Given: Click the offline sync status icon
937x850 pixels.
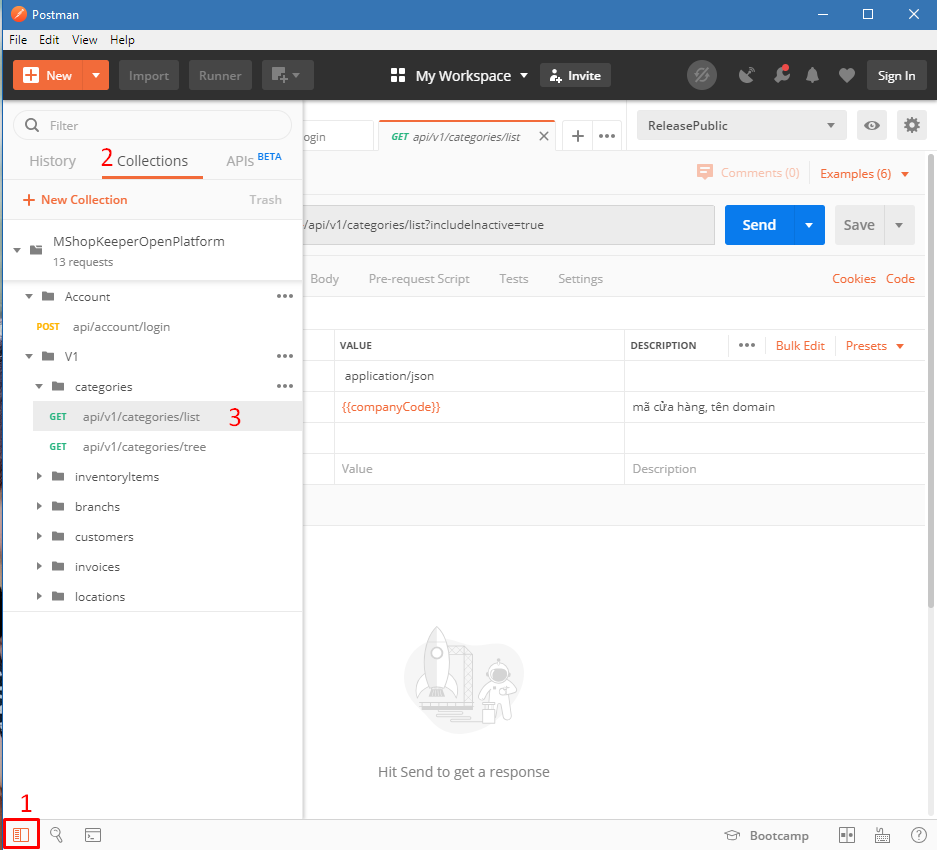Looking at the screenshot, I should 702,75.
